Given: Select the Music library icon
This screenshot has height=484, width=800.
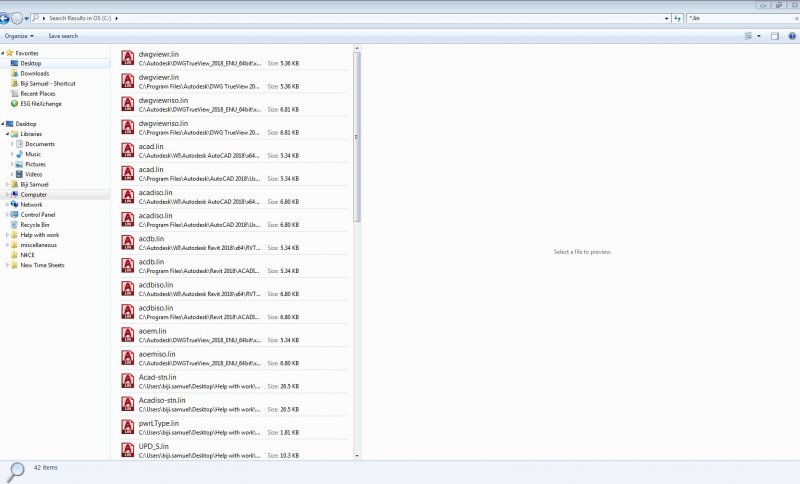Looking at the screenshot, I should [x=19, y=154].
